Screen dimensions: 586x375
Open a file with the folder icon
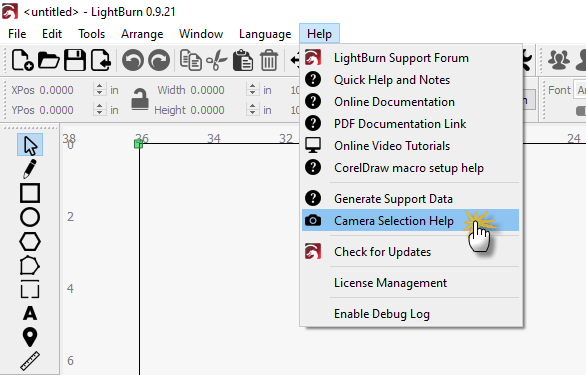49,60
